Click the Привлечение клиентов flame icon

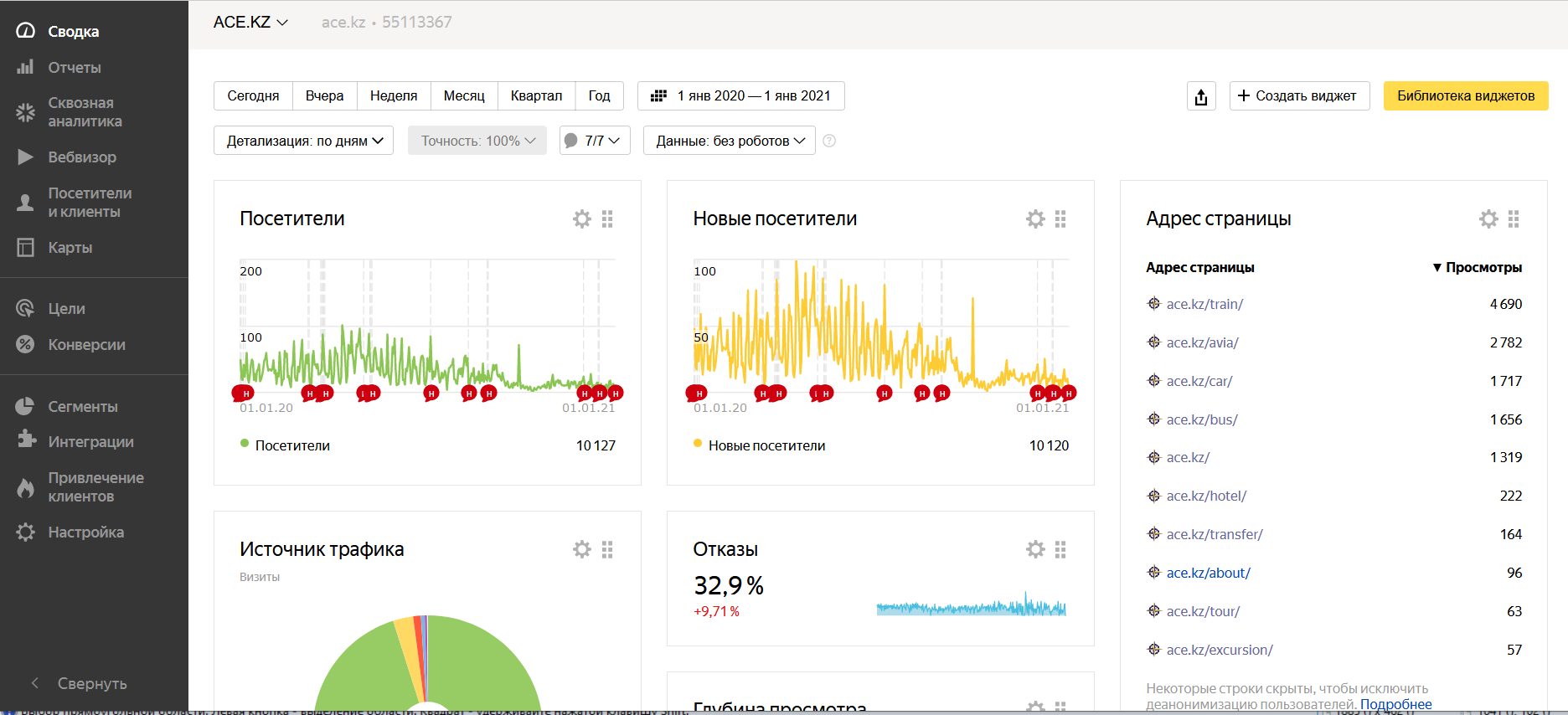point(26,487)
